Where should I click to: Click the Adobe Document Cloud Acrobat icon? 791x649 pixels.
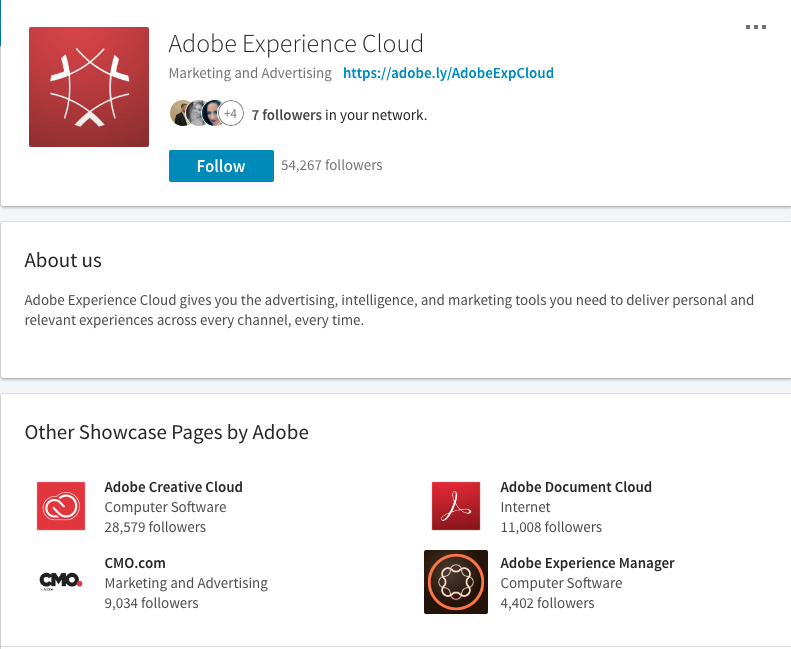click(x=456, y=506)
